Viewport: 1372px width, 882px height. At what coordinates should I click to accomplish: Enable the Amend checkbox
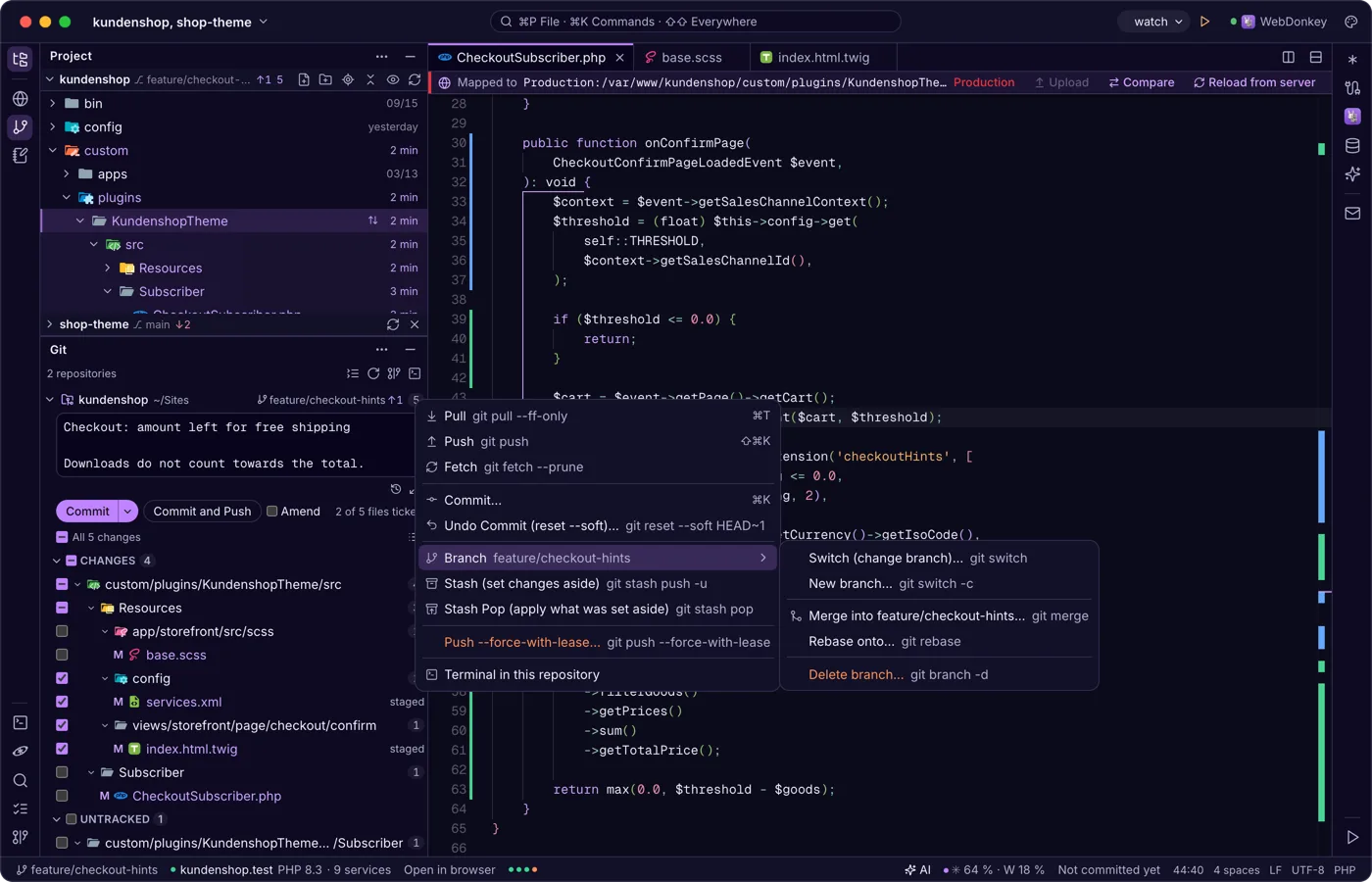[x=272, y=511]
